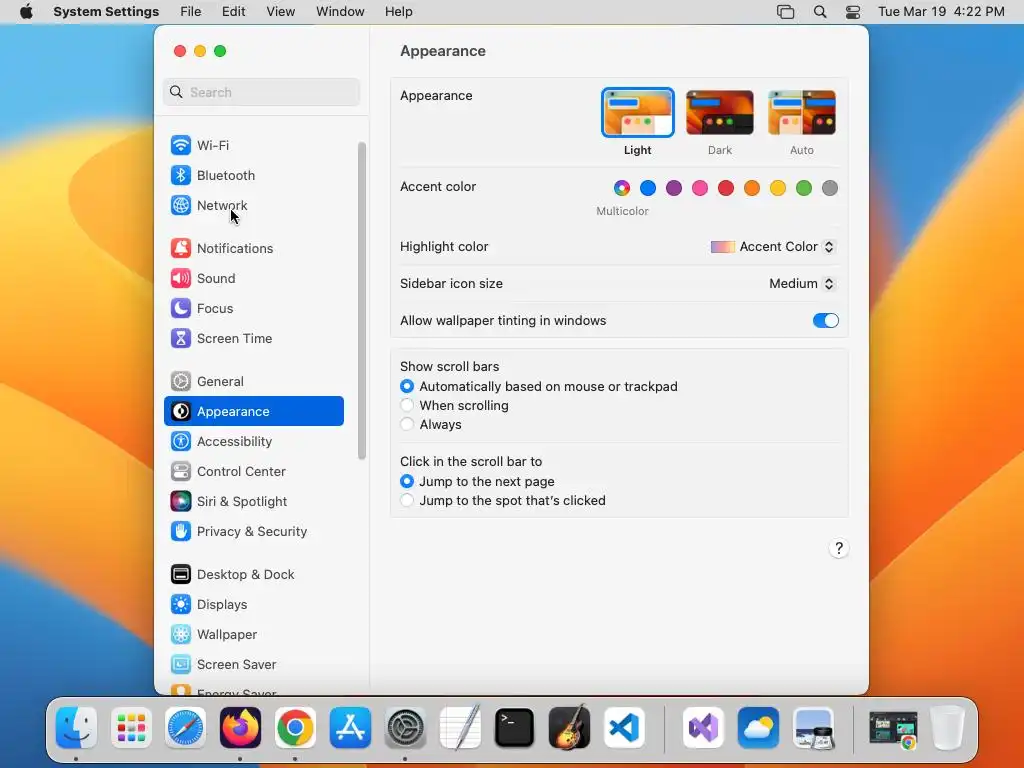
Task: Select red accent color
Action: (726, 188)
